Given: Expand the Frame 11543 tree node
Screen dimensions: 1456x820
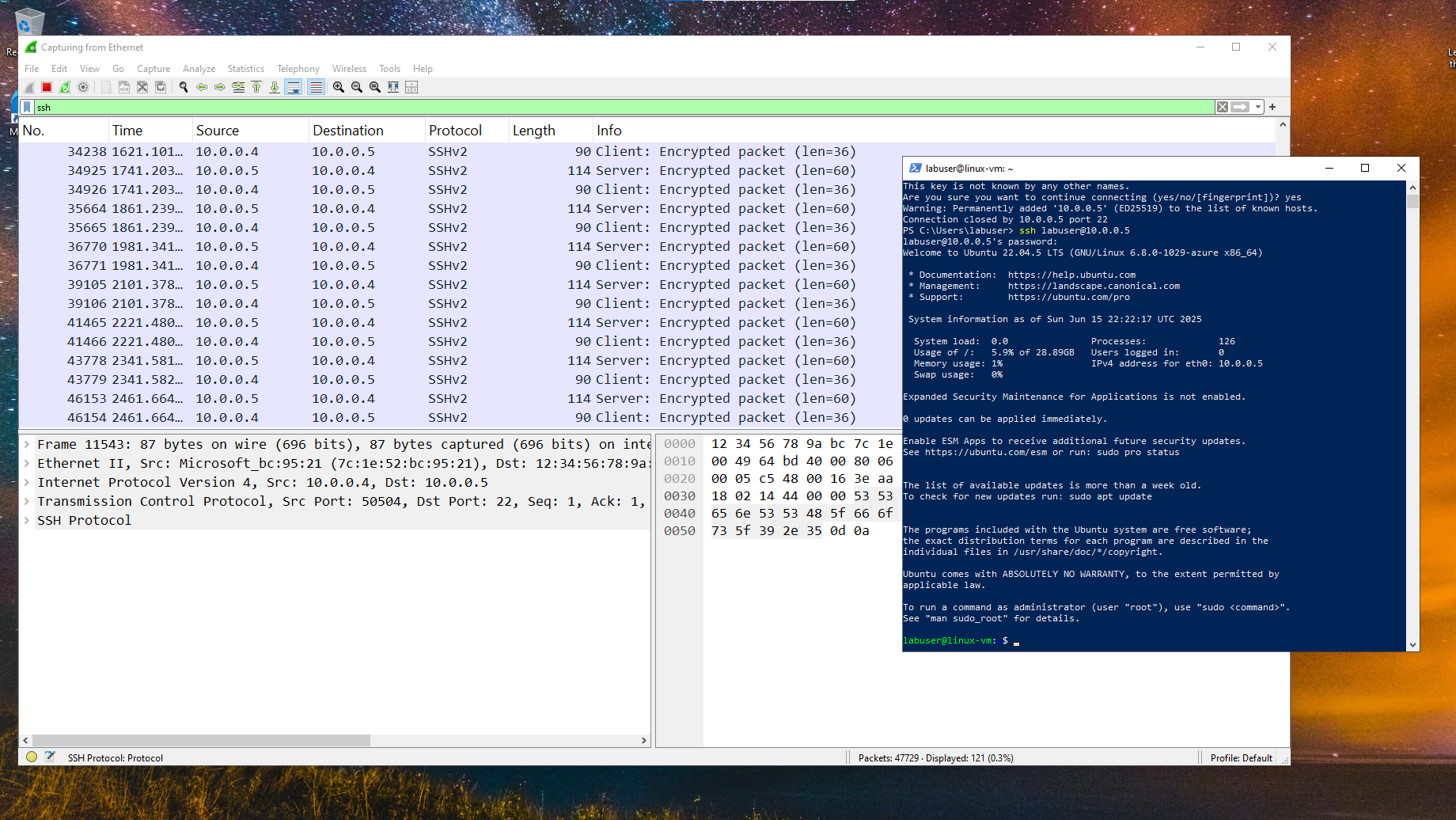Looking at the screenshot, I should coord(27,445).
